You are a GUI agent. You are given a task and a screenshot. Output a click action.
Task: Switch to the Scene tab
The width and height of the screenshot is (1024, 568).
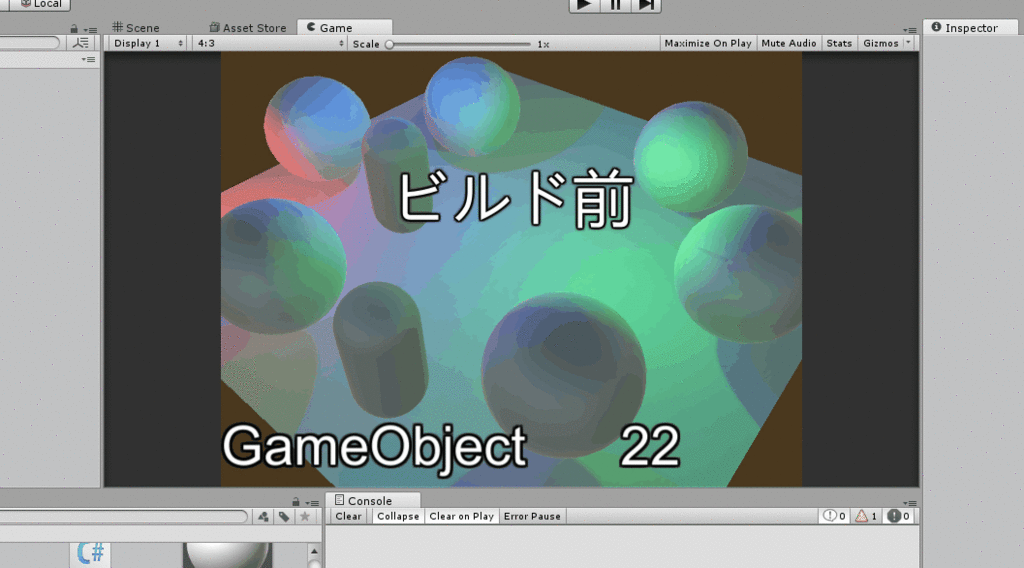136,27
